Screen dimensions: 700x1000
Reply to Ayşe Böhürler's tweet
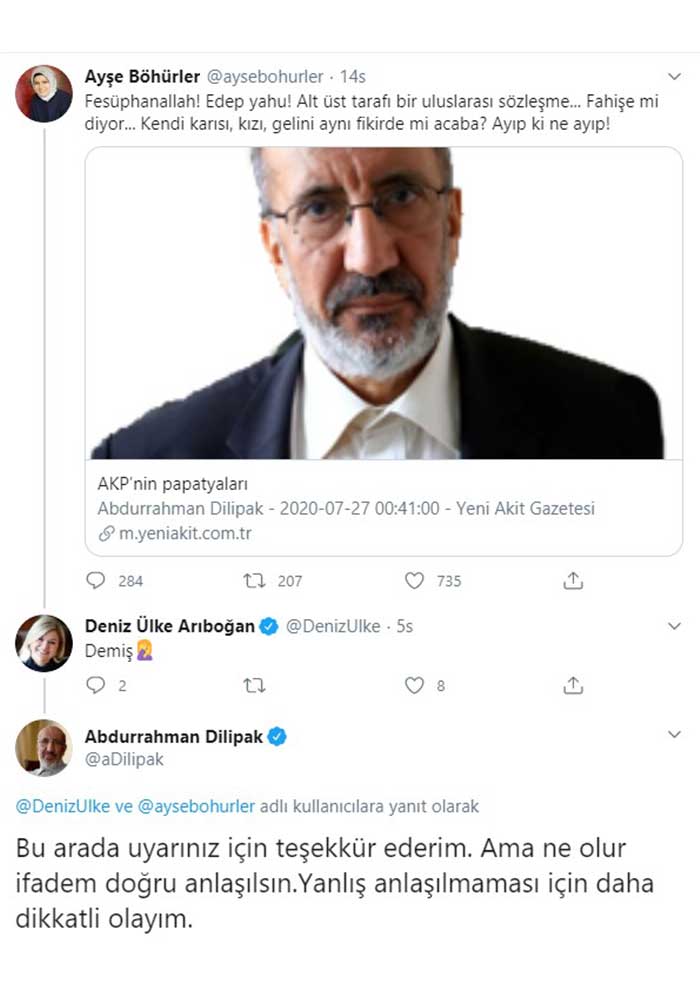pyautogui.click(x=96, y=580)
